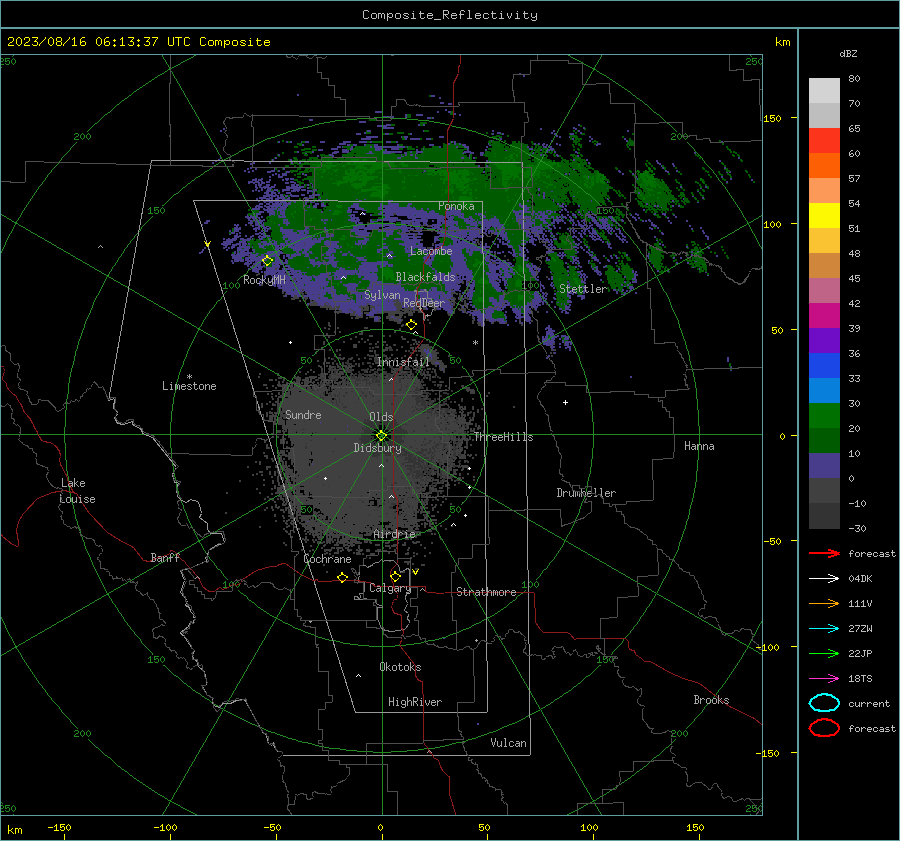The height and width of the screenshot is (841, 900).
Task: Click the Lake Louise label
Action: [77, 491]
